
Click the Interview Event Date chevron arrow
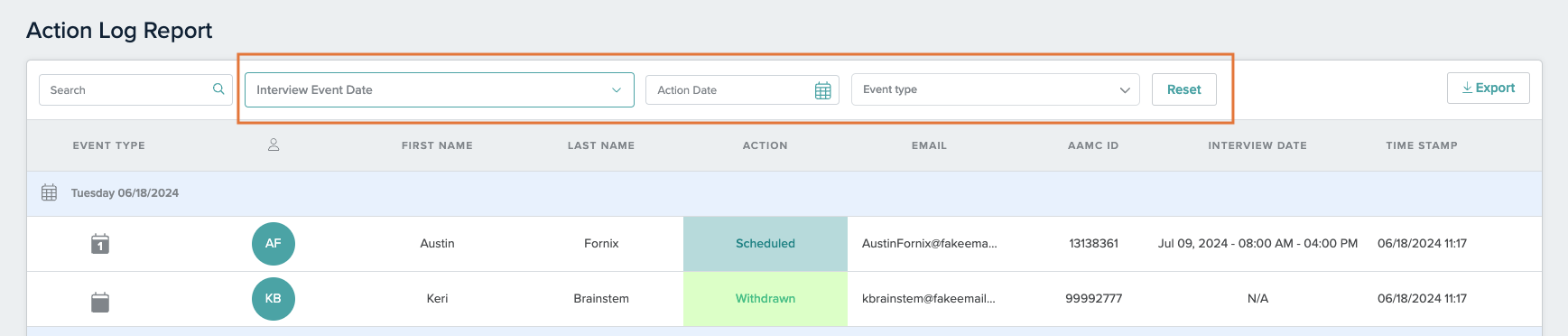click(x=617, y=90)
